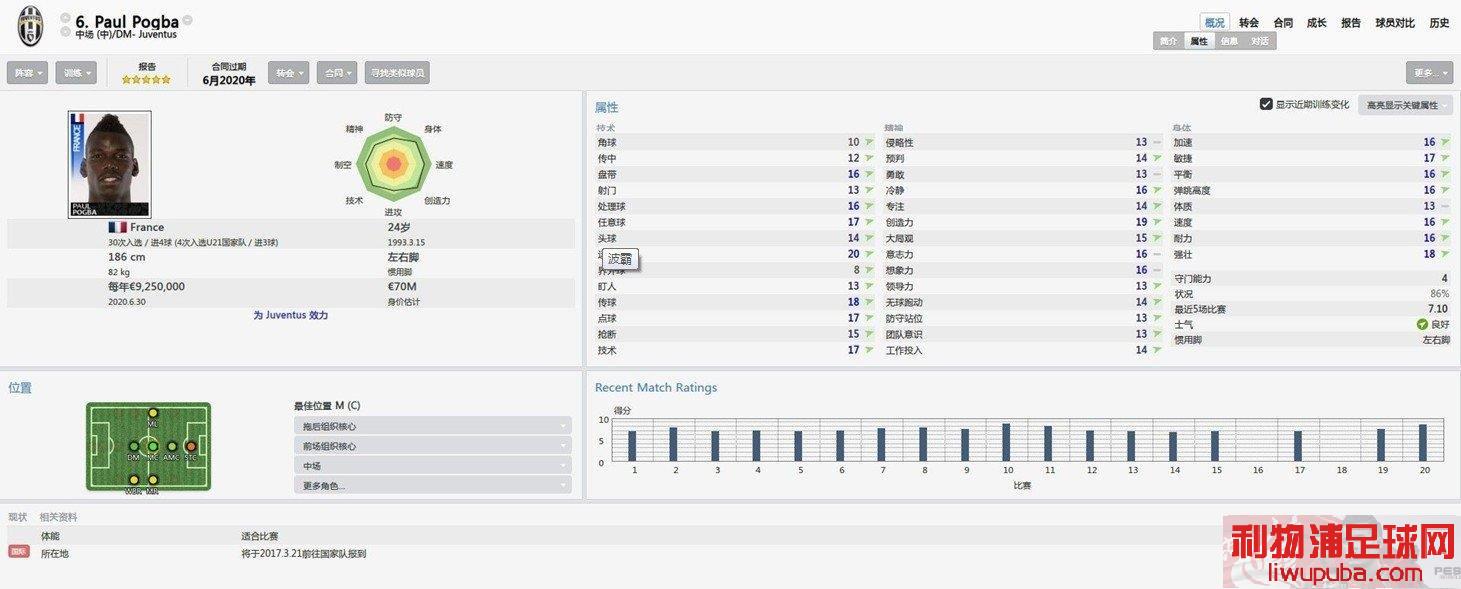Switch to the 历史 tab
This screenshot has height=589, width=1461.
pos(1439,22)
